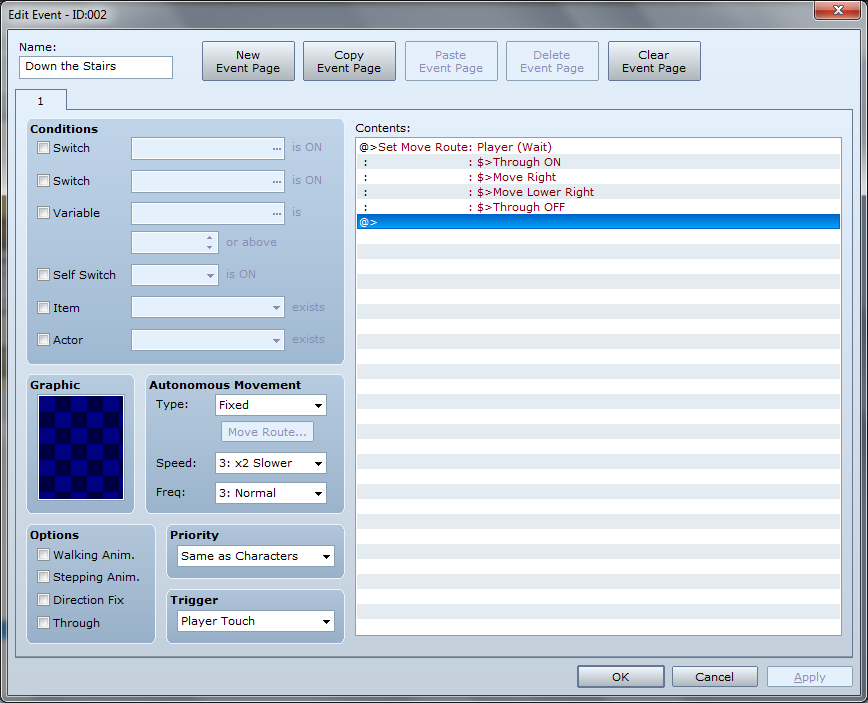This screenshot has height=703, width=868.
Task: Toggle the Through option checkbox
Action: (x=43, y=623)
